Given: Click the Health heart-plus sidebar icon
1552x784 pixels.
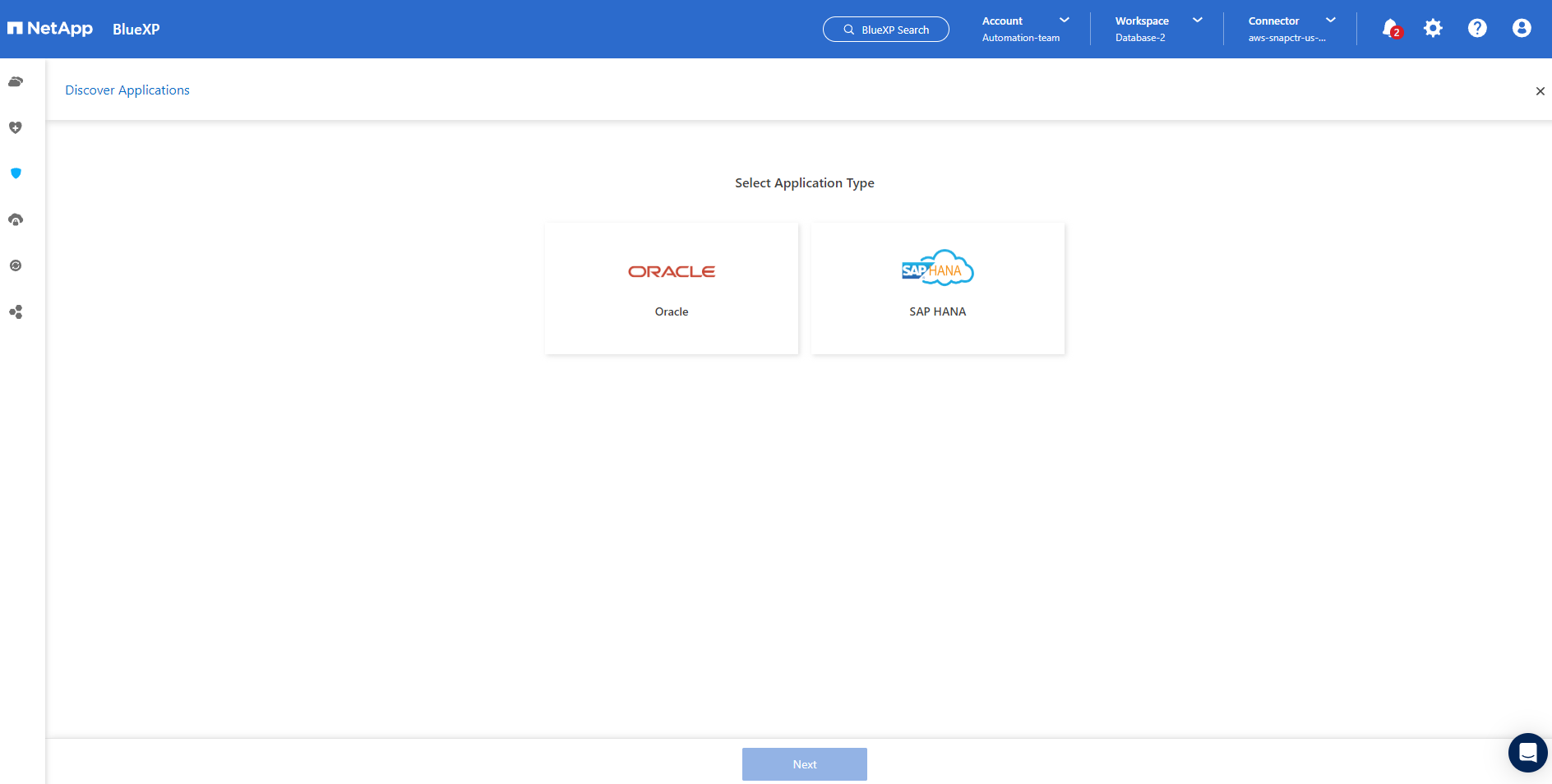Looking at the screenshot, I should pos(16,127).
